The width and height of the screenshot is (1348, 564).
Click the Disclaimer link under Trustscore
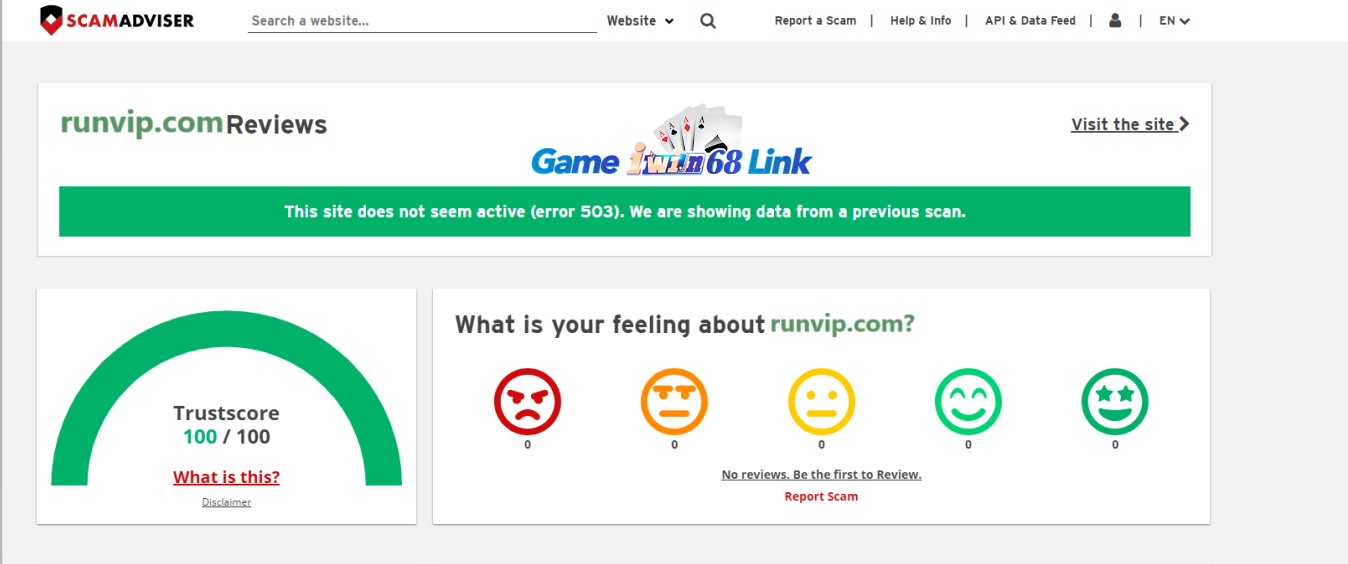pos(226,502)
